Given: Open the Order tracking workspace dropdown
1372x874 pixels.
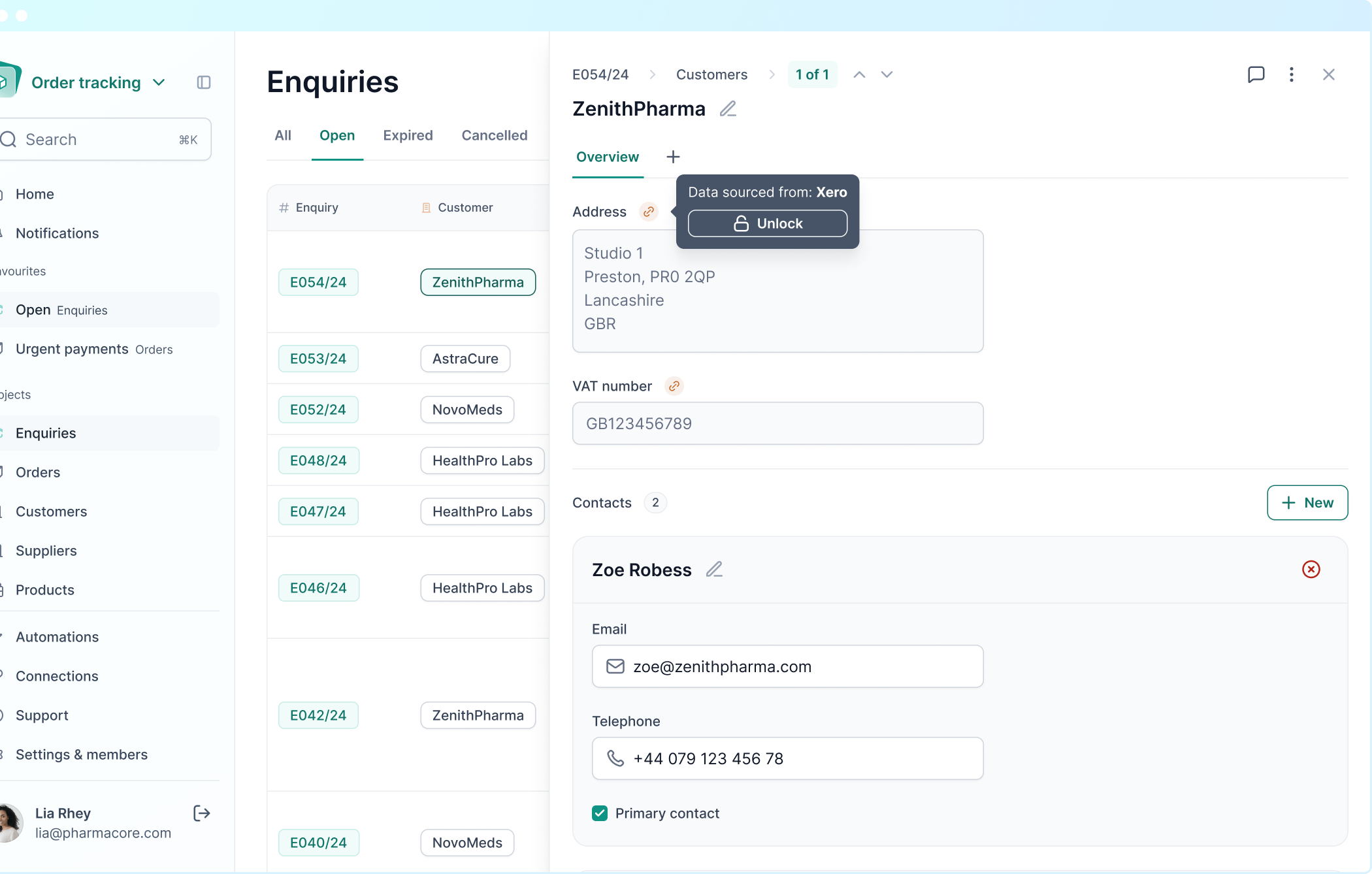Looking at the screenshot, I should click(158, 82).
